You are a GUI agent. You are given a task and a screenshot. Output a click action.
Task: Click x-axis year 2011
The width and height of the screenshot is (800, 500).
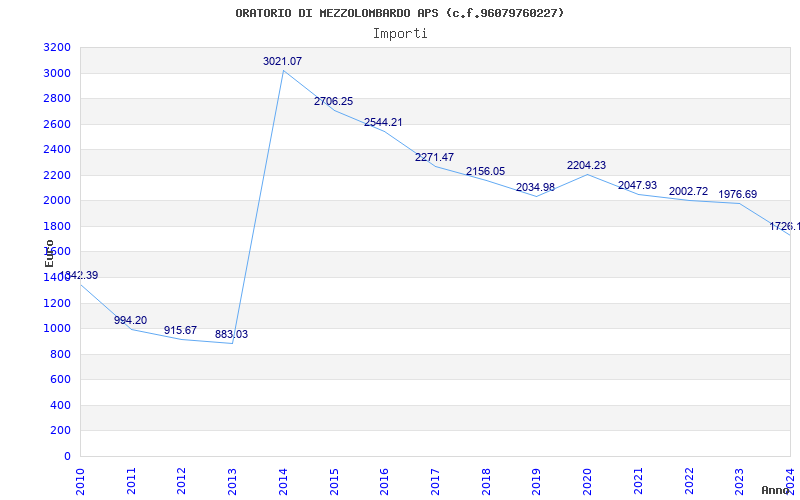(x=131, y=482)
